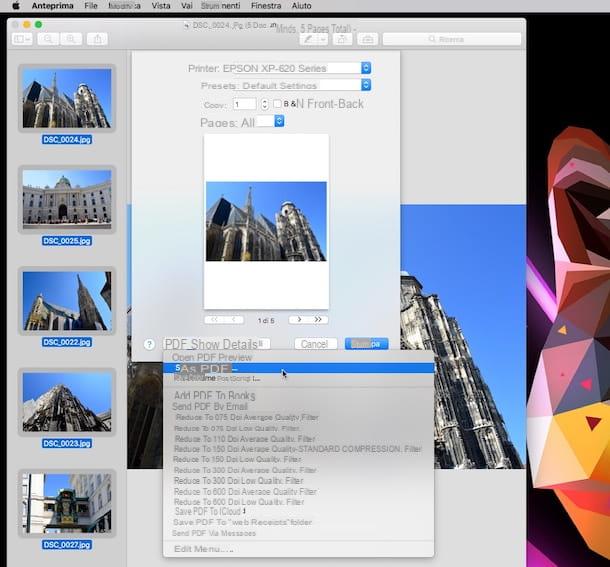
Task: Open the Apple menu
Action: pyautogui.click(x=16, y=6)
